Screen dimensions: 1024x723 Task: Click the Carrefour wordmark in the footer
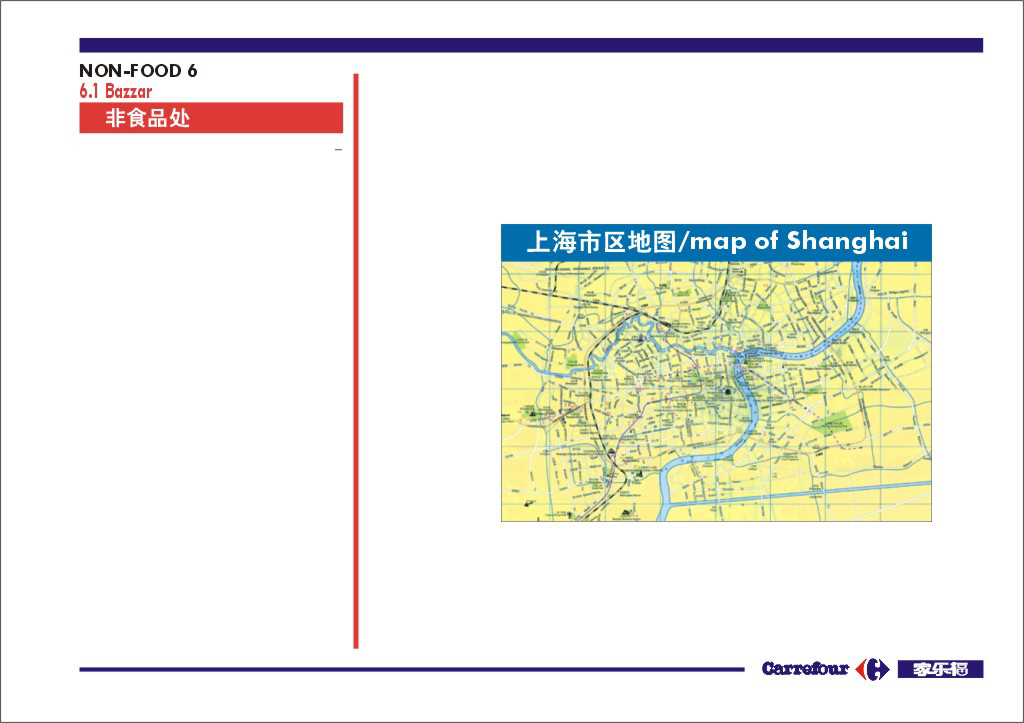pyautogui.click(x=805, y=669)
